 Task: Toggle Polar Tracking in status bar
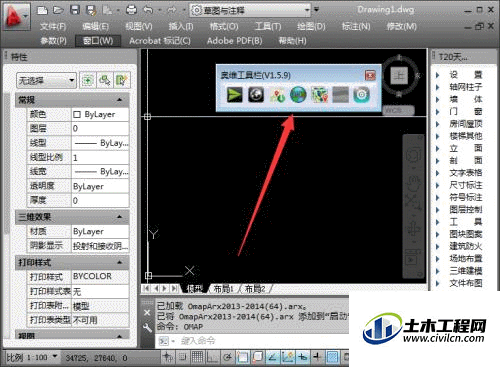pos(227,357)
